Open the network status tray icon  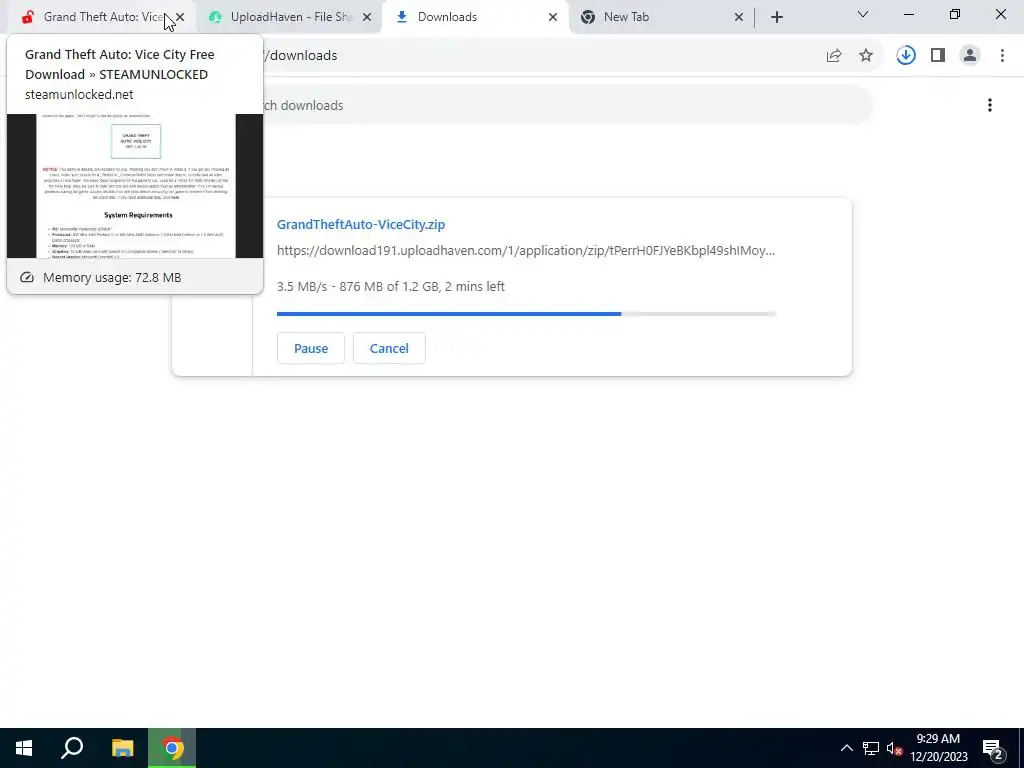871,748
